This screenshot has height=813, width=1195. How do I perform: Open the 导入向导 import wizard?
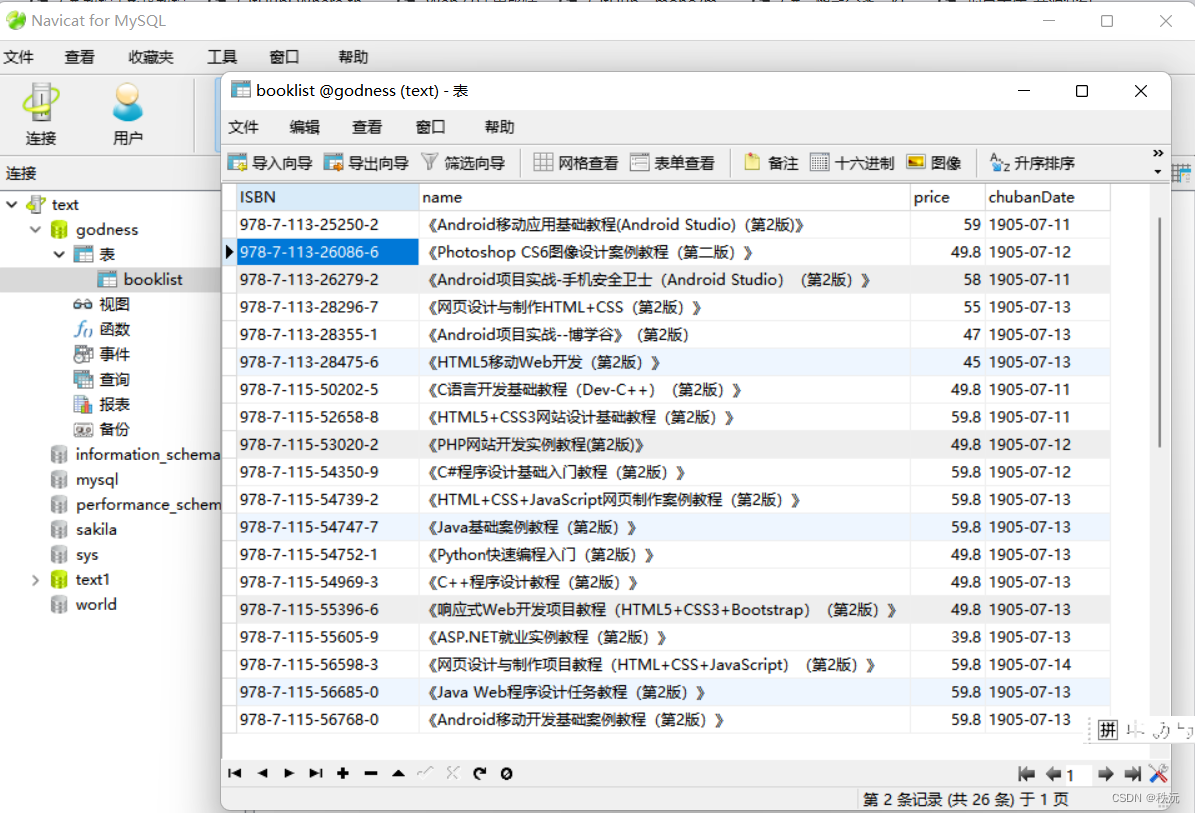tap(271, 162)
